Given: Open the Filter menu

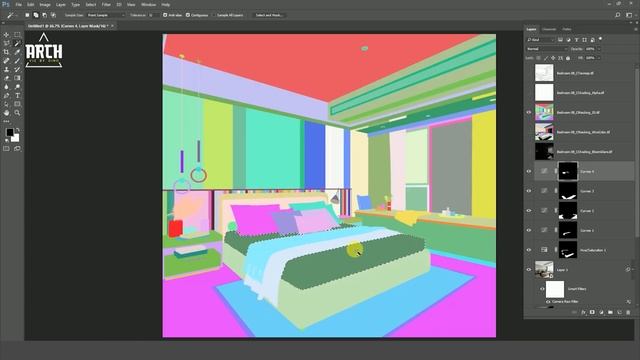Looking at the screenshot, I should tap(106, 5).
